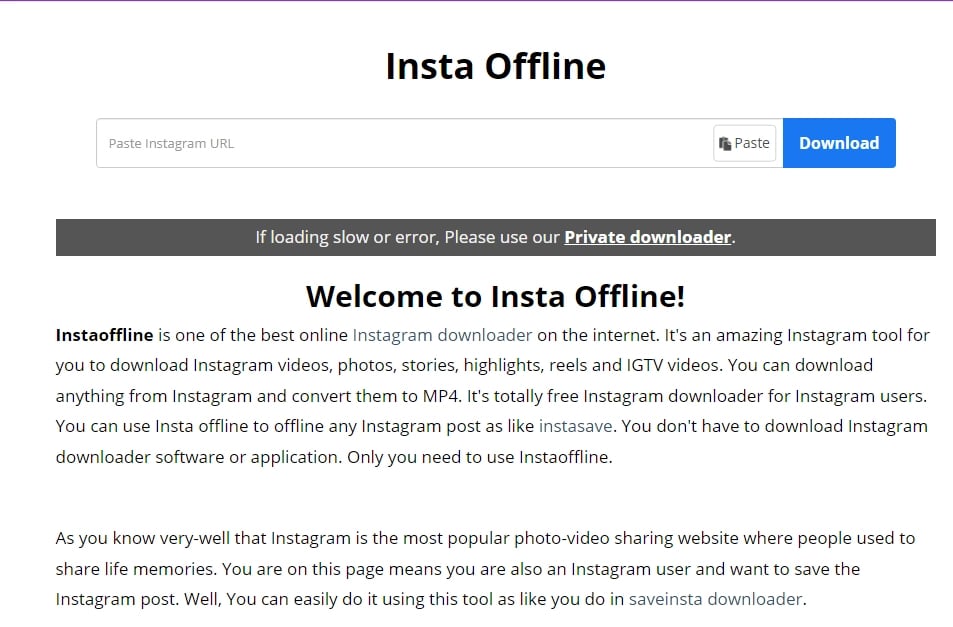Open the Private downloader link
Image resolution: width=953 pixels, height=627 pixels.
[647, 237]
